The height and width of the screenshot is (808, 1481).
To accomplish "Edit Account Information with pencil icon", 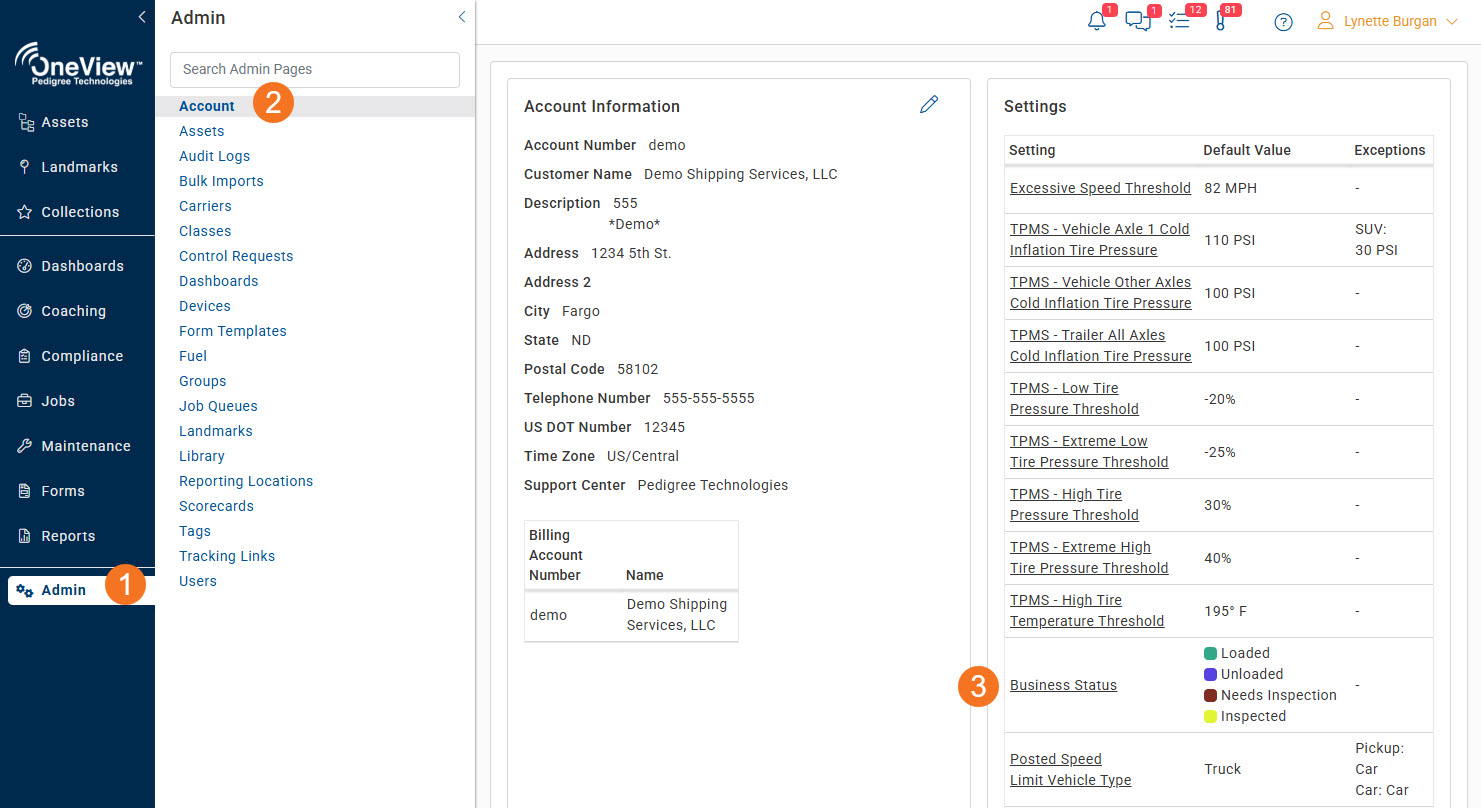I will [929, 104].
